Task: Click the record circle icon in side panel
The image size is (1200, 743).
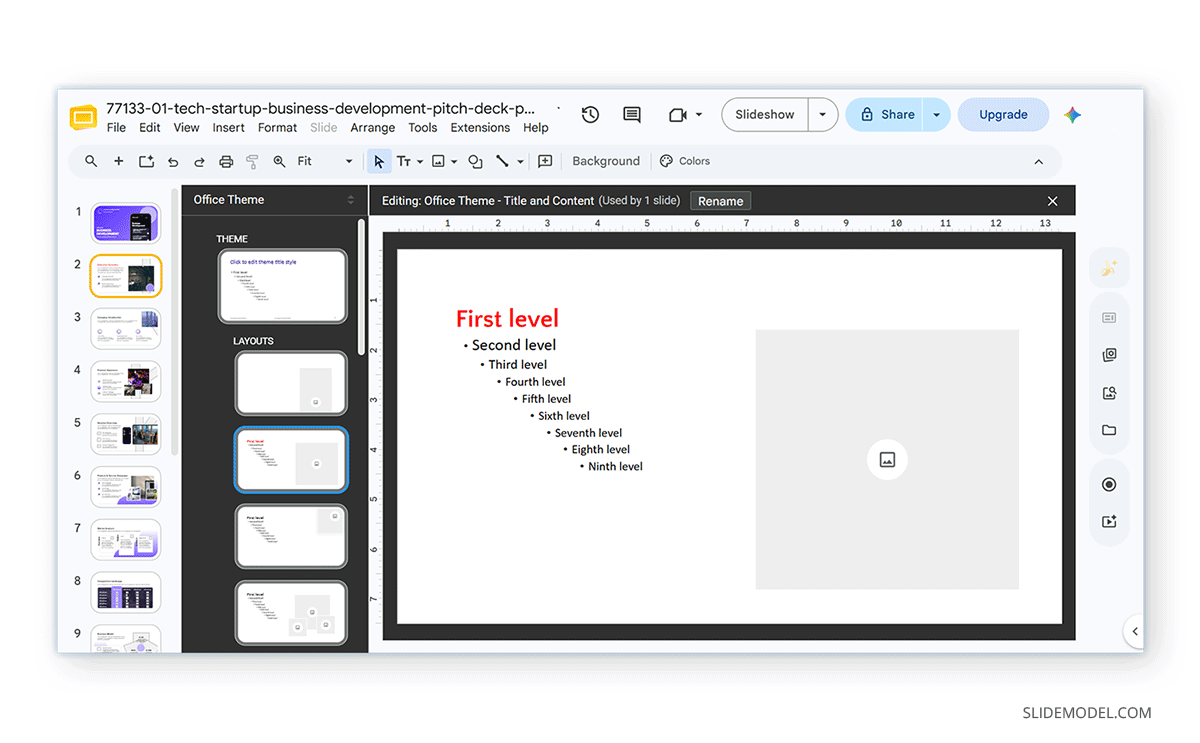Action: pos(1109,484)
